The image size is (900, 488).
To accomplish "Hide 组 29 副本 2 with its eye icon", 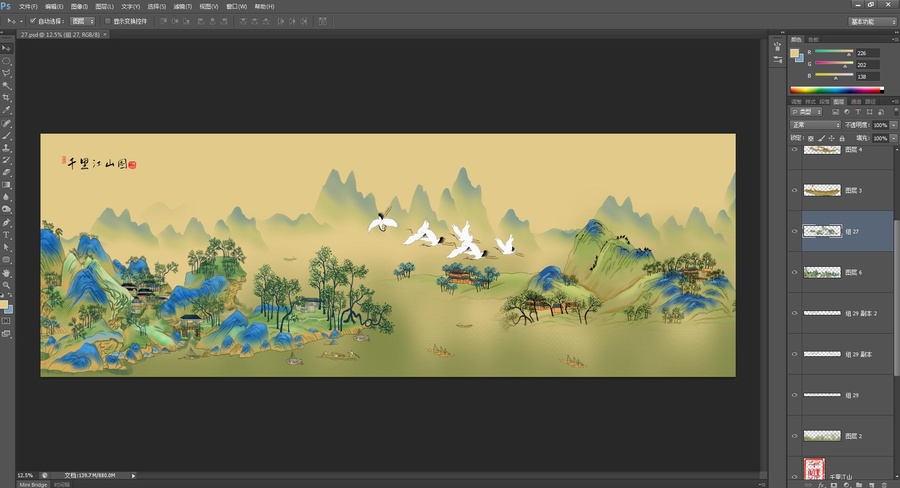I will coord(794,313).
